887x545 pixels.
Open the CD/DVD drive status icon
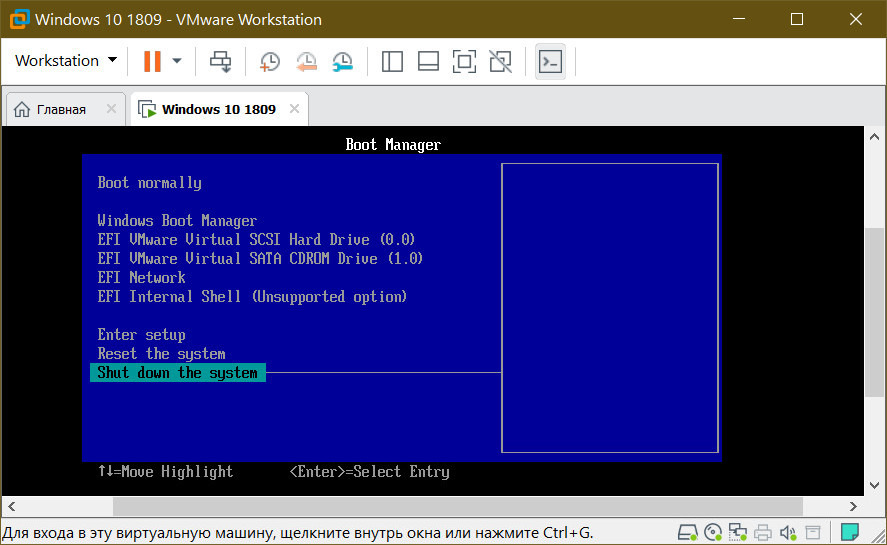(x=713, y=533)
